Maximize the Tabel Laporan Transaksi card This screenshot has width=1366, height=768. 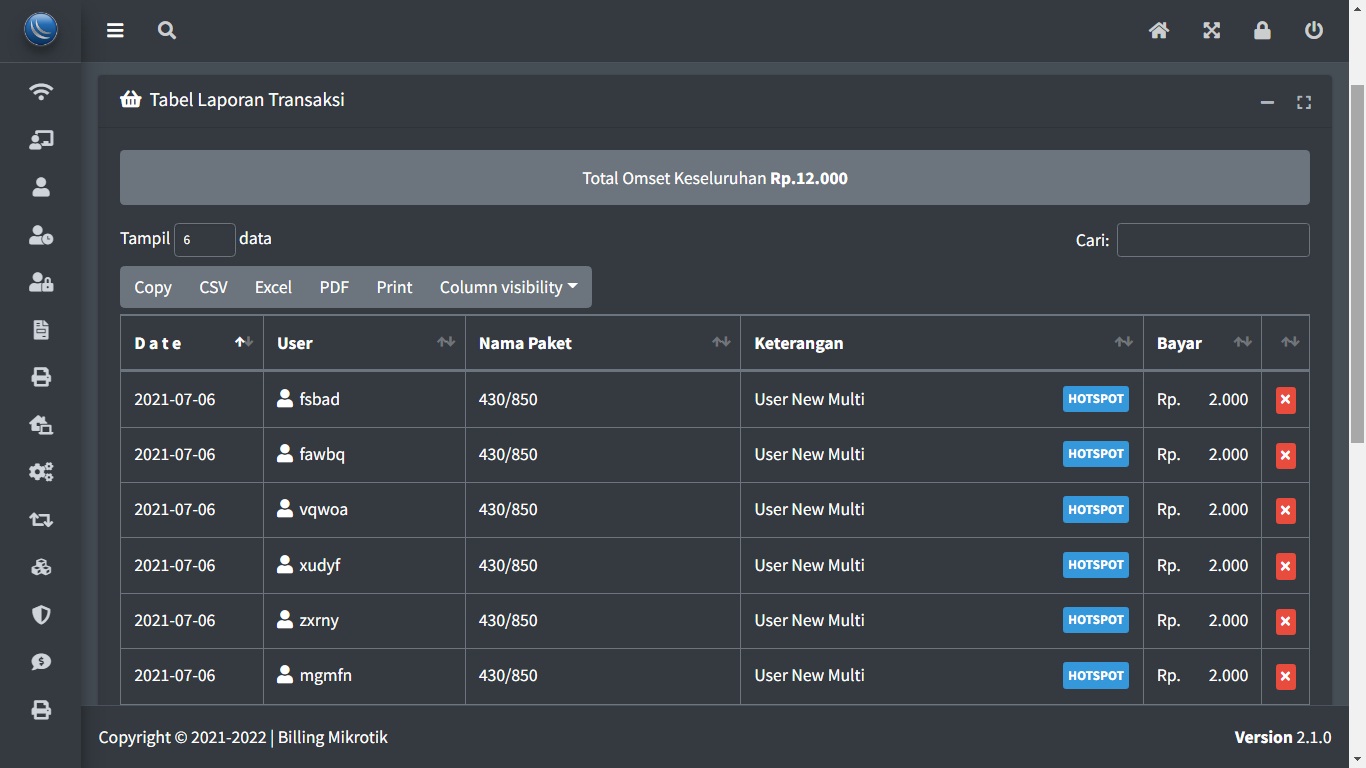click(1304, 102)
